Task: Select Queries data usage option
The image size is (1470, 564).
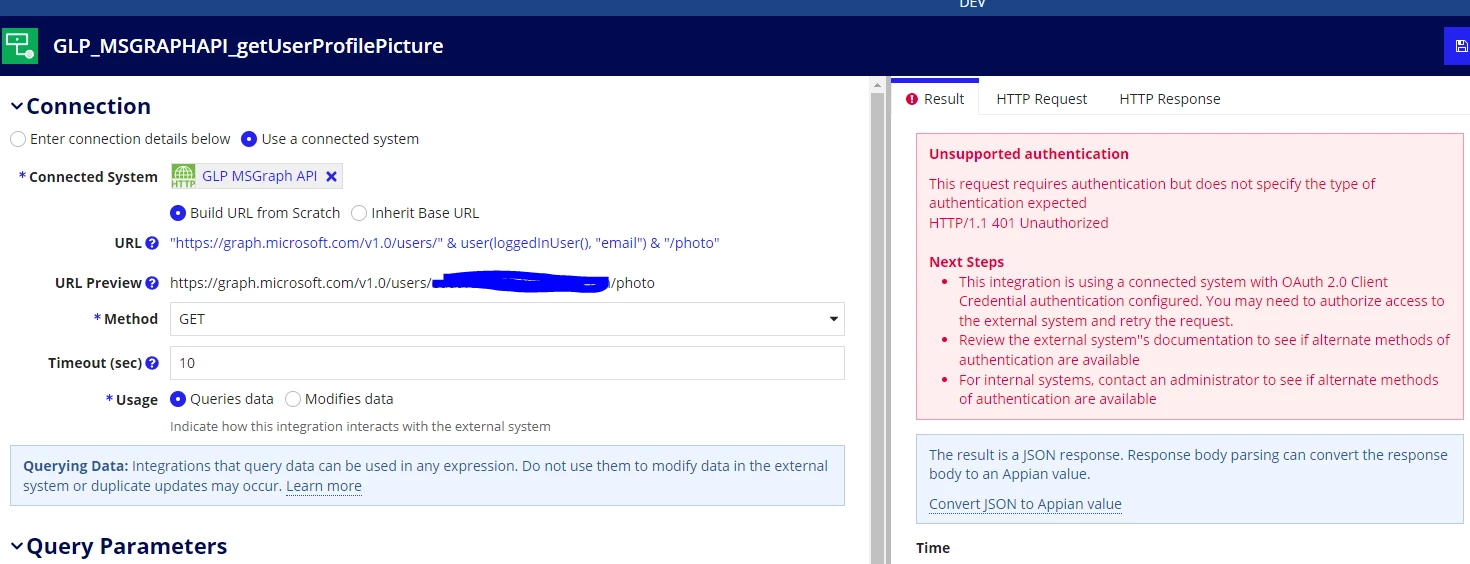Action: (x=178, y=399)
